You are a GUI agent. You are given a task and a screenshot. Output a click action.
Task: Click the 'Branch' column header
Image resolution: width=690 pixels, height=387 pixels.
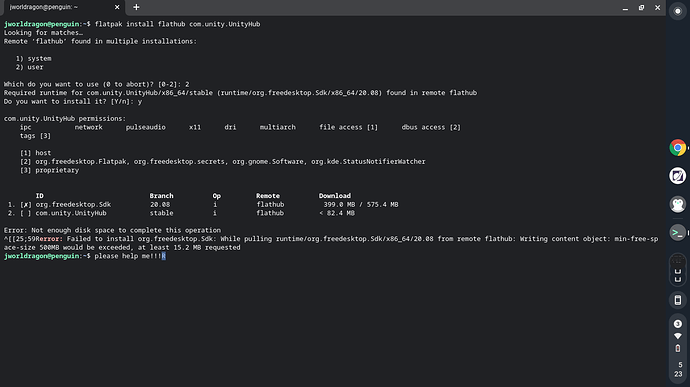pos(161,196)
